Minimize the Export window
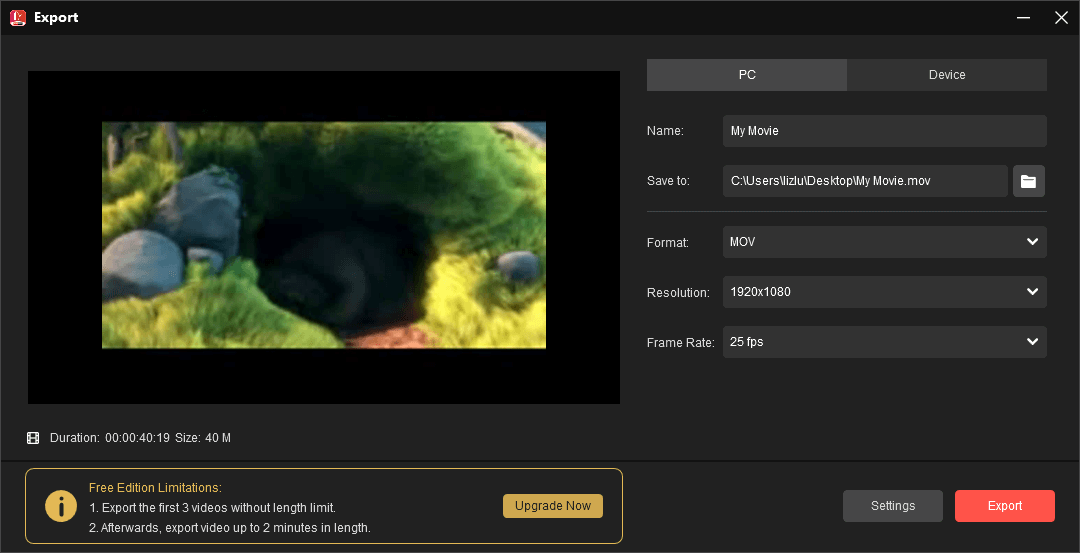Screen dimensions: 1080x553 click(1024, 18)
